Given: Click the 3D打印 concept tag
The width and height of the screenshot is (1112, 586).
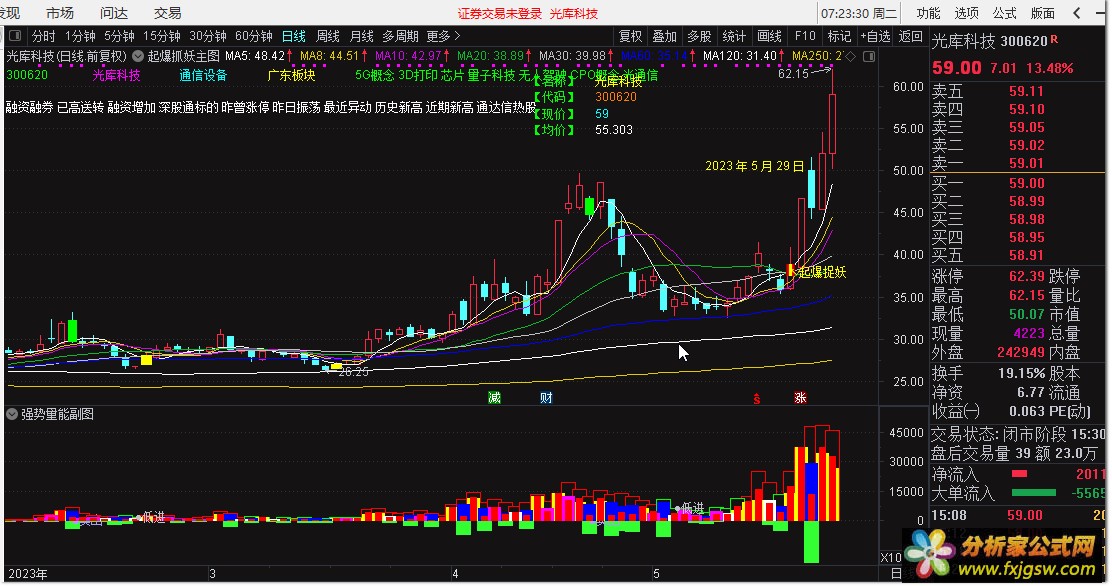Looking at the screenshot, I should (418, 74).
